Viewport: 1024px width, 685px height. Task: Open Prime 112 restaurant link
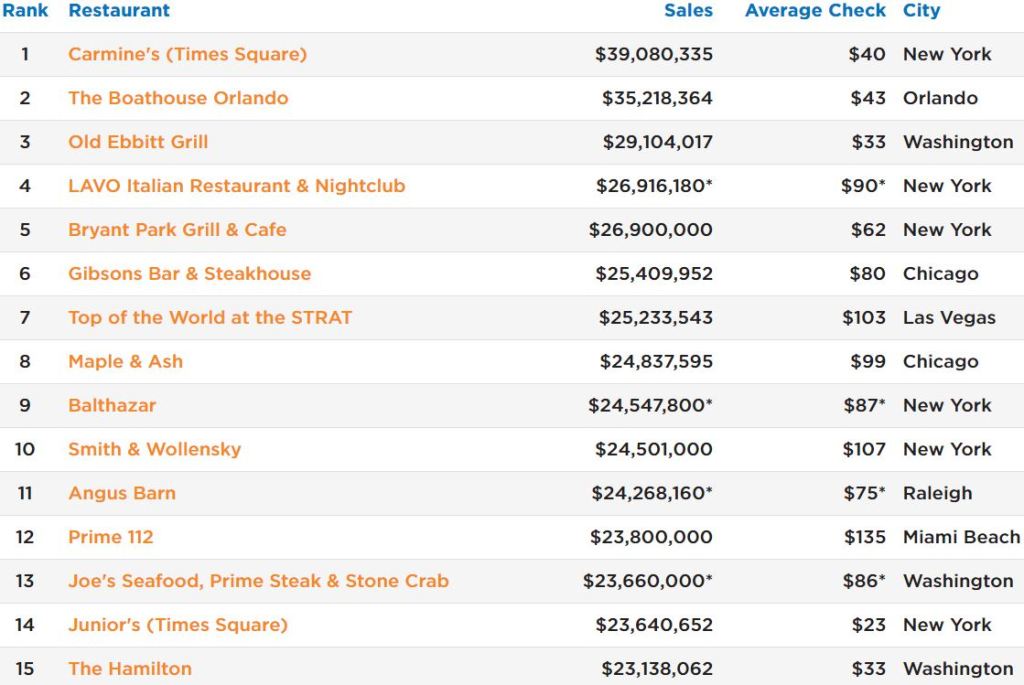(110, 537)
